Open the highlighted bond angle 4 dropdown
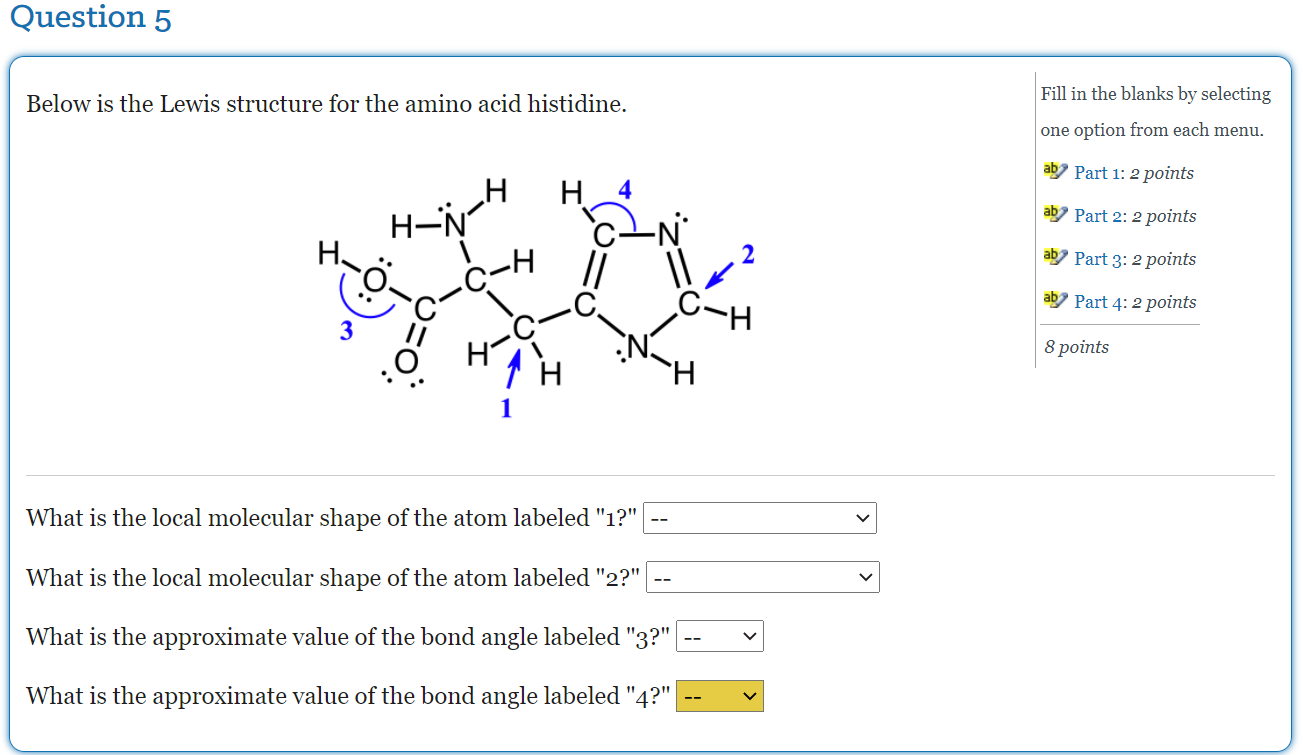Image resolution: width=1303 pixels, height=755 pixels. tap(720, 696)
